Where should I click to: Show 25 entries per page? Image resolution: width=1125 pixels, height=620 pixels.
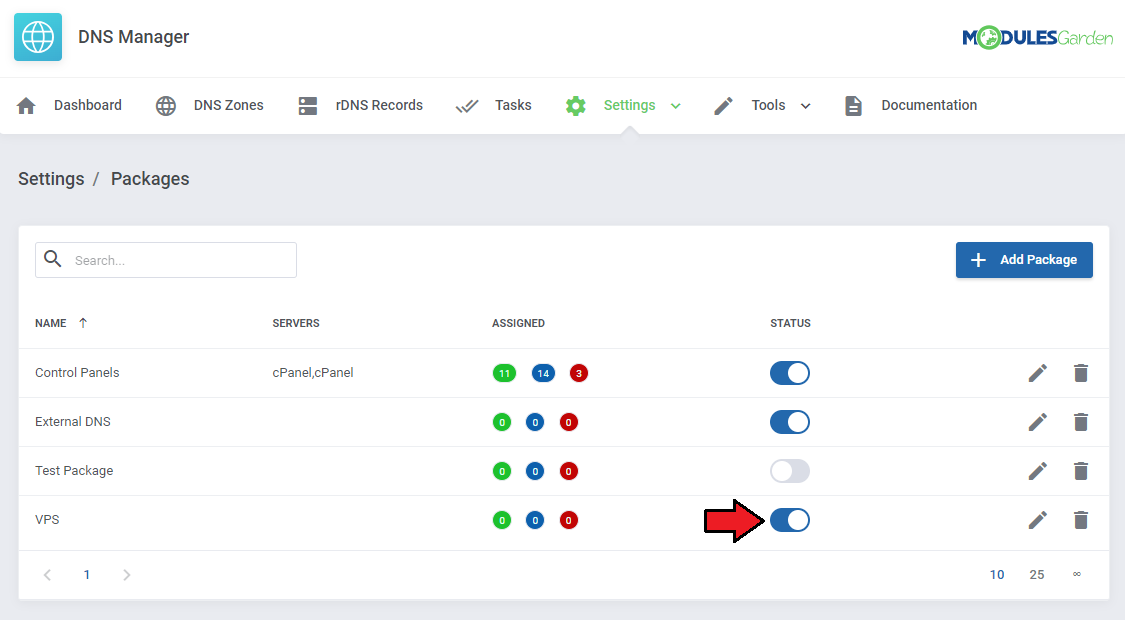click(1037, 575)
